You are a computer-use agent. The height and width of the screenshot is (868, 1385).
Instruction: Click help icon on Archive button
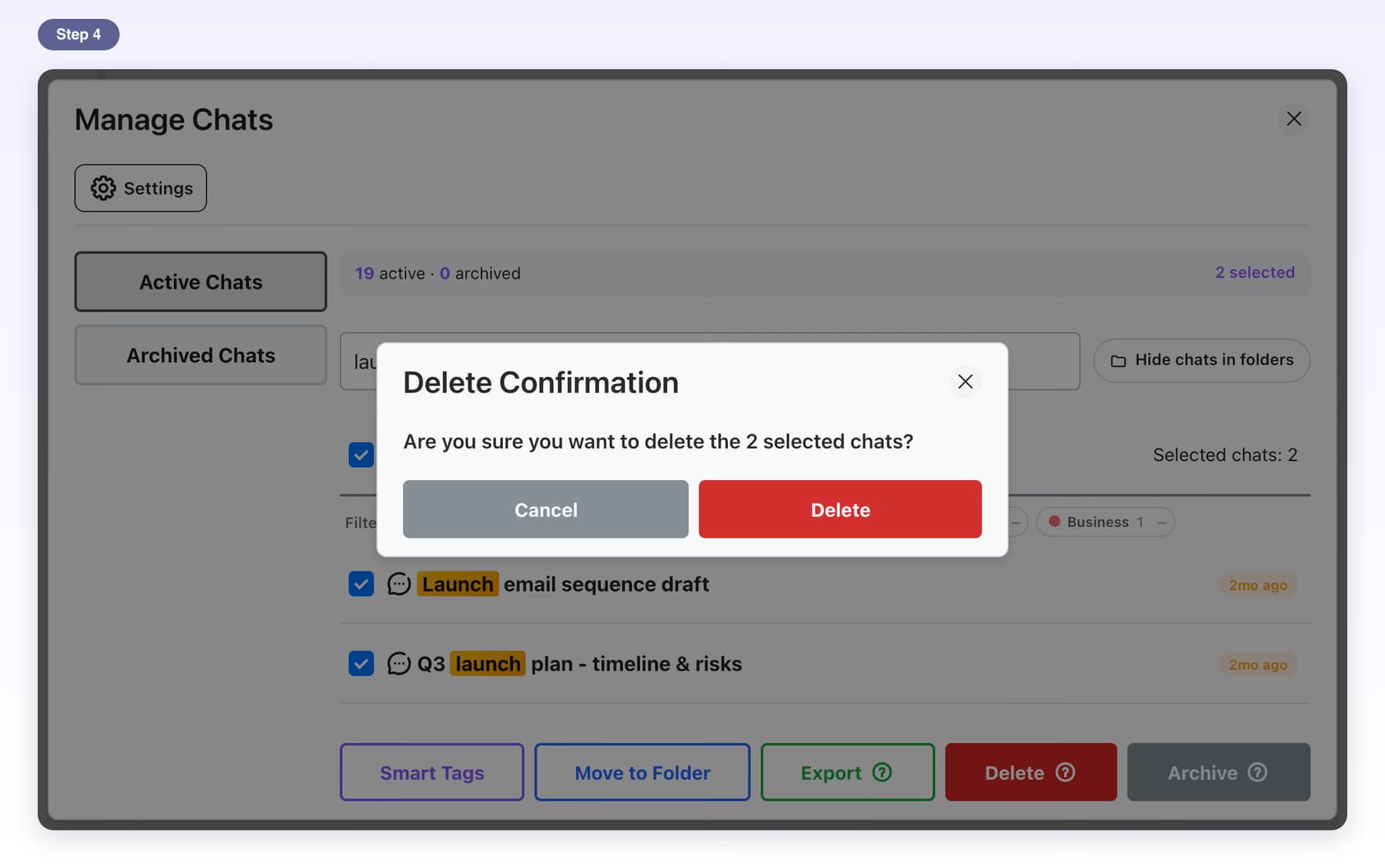[1258, 772]
